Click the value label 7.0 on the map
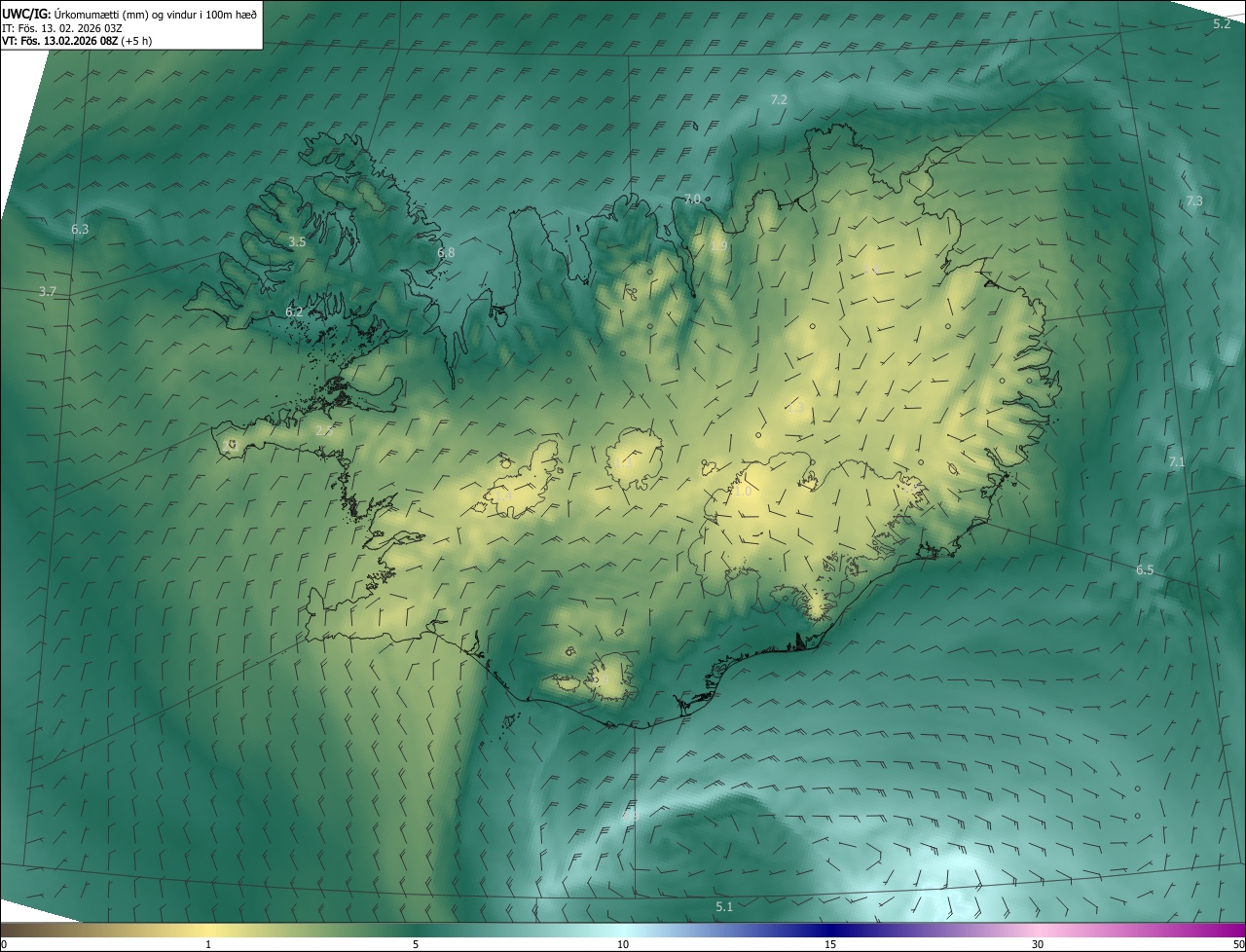Viewport: 1246px width, 952px height. click(692, 199)
